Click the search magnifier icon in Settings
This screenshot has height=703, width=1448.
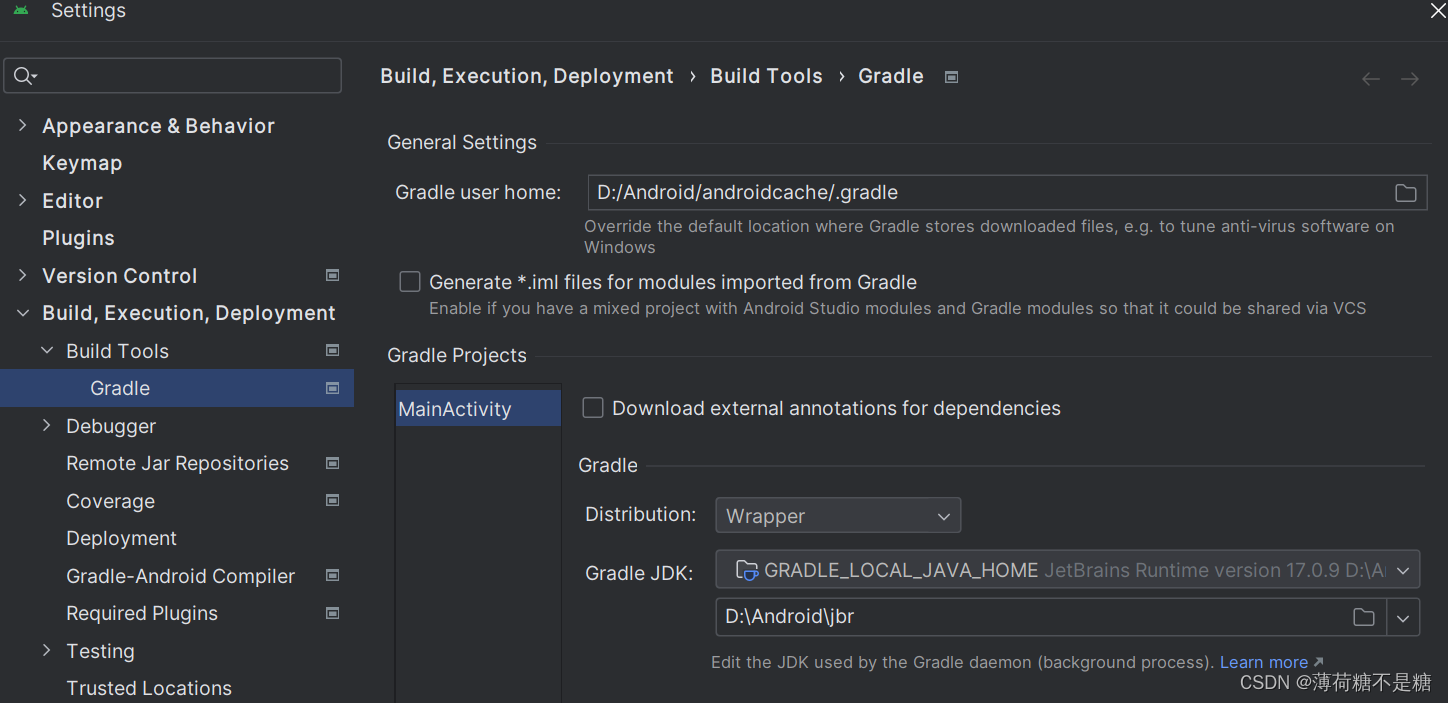pyautogui.click(x=24, y=76)
